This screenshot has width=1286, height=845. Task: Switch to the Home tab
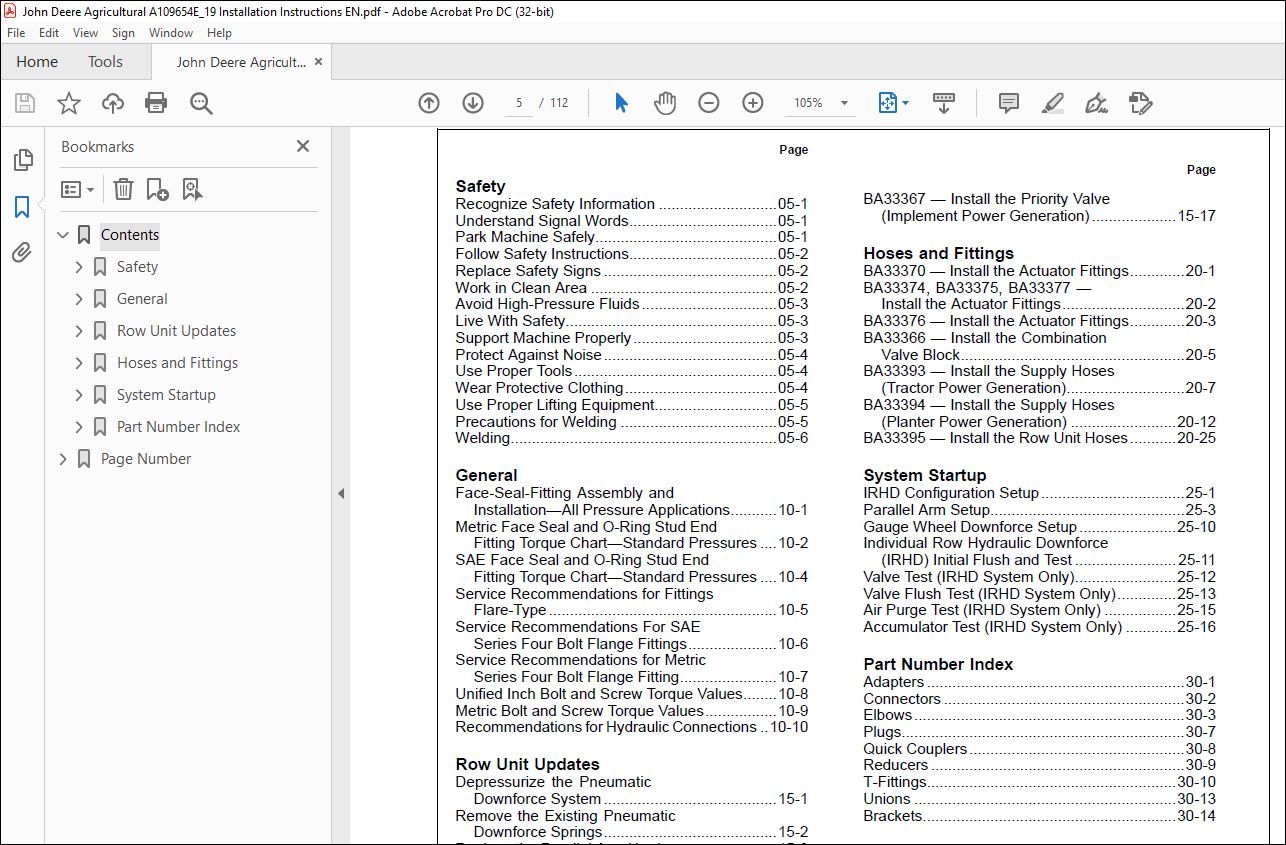(37, 62)
